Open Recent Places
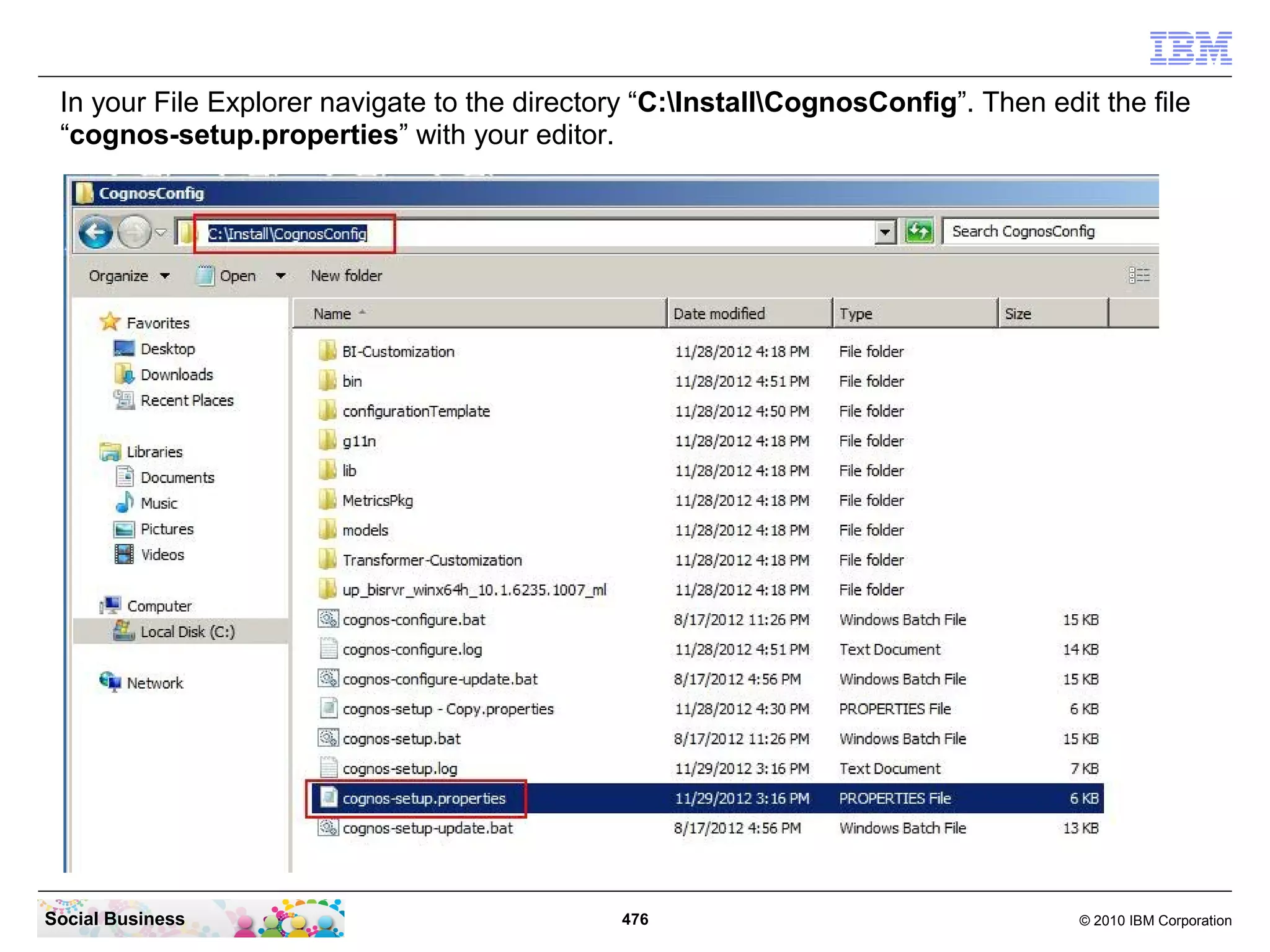Image resolution: width=1270 pixels, height=952 pixels. (x=187, y=400)
